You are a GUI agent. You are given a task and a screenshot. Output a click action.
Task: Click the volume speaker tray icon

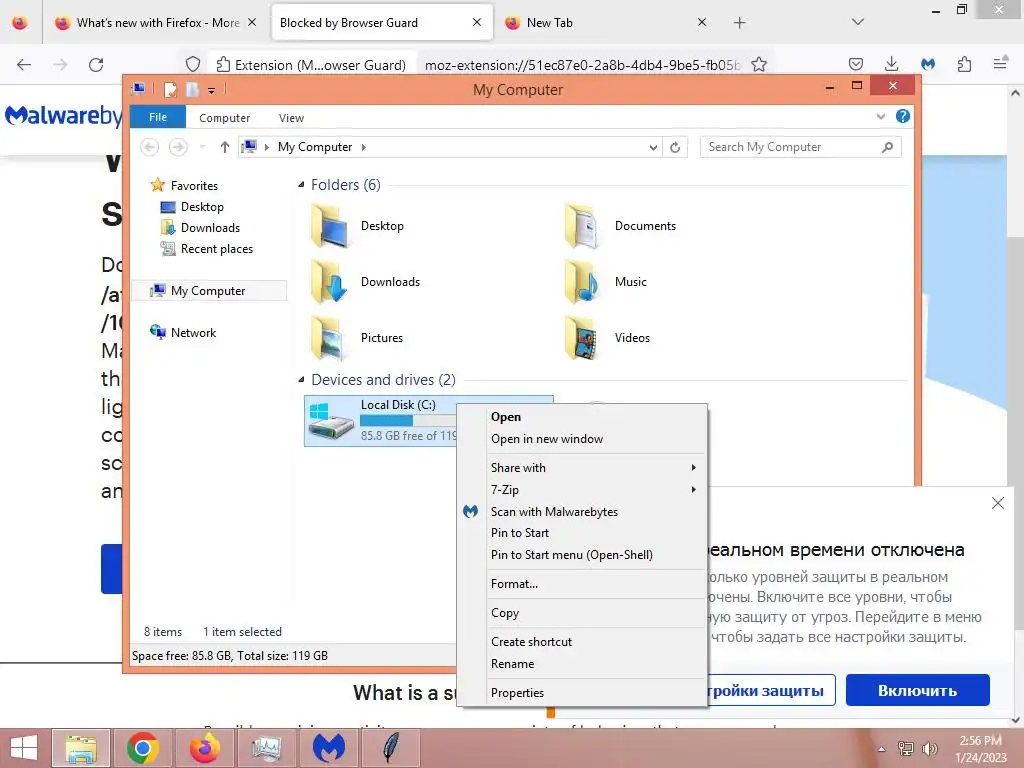click(x=929, y=749)
